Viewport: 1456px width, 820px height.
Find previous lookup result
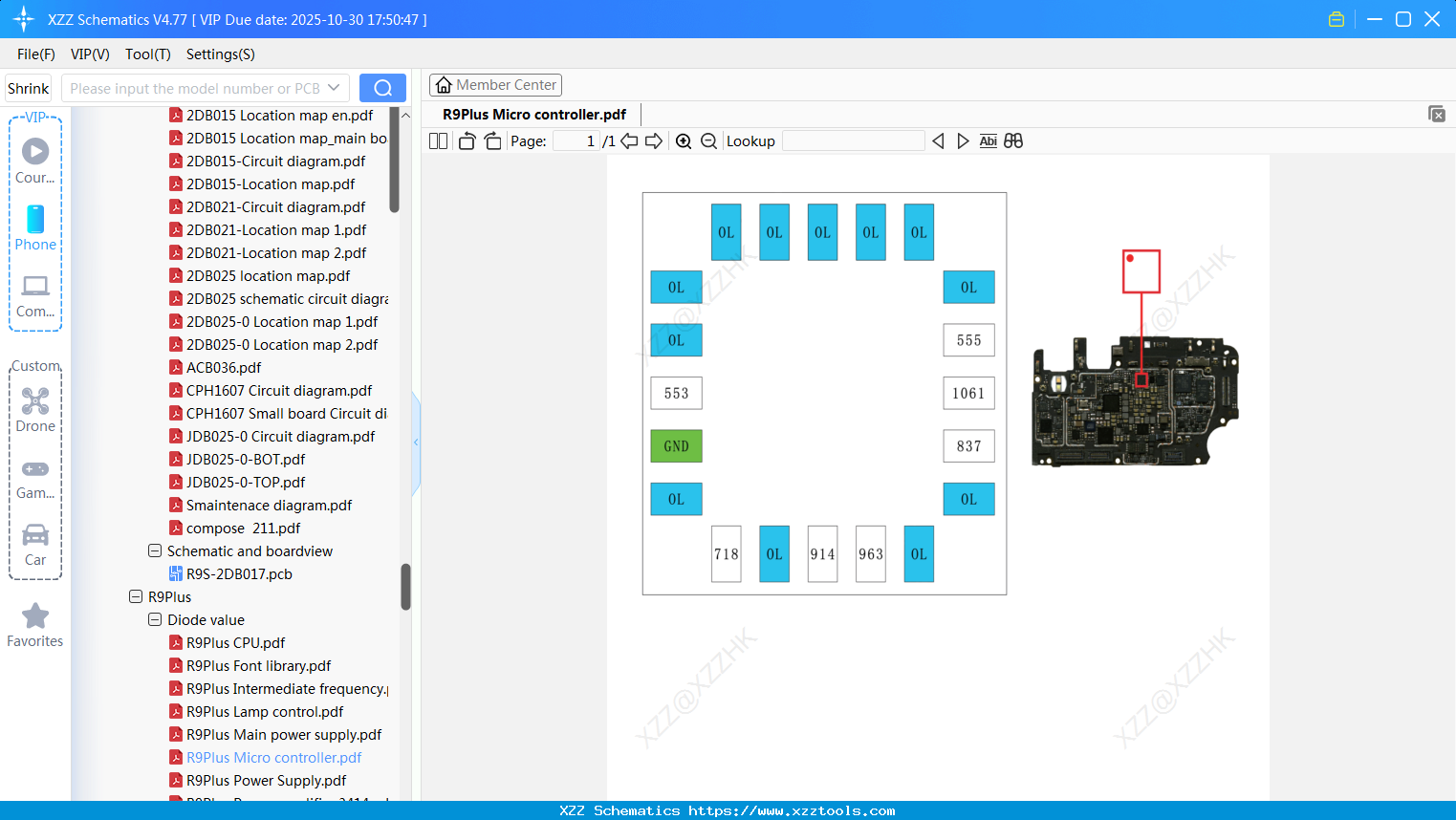[x=938, y=141]
